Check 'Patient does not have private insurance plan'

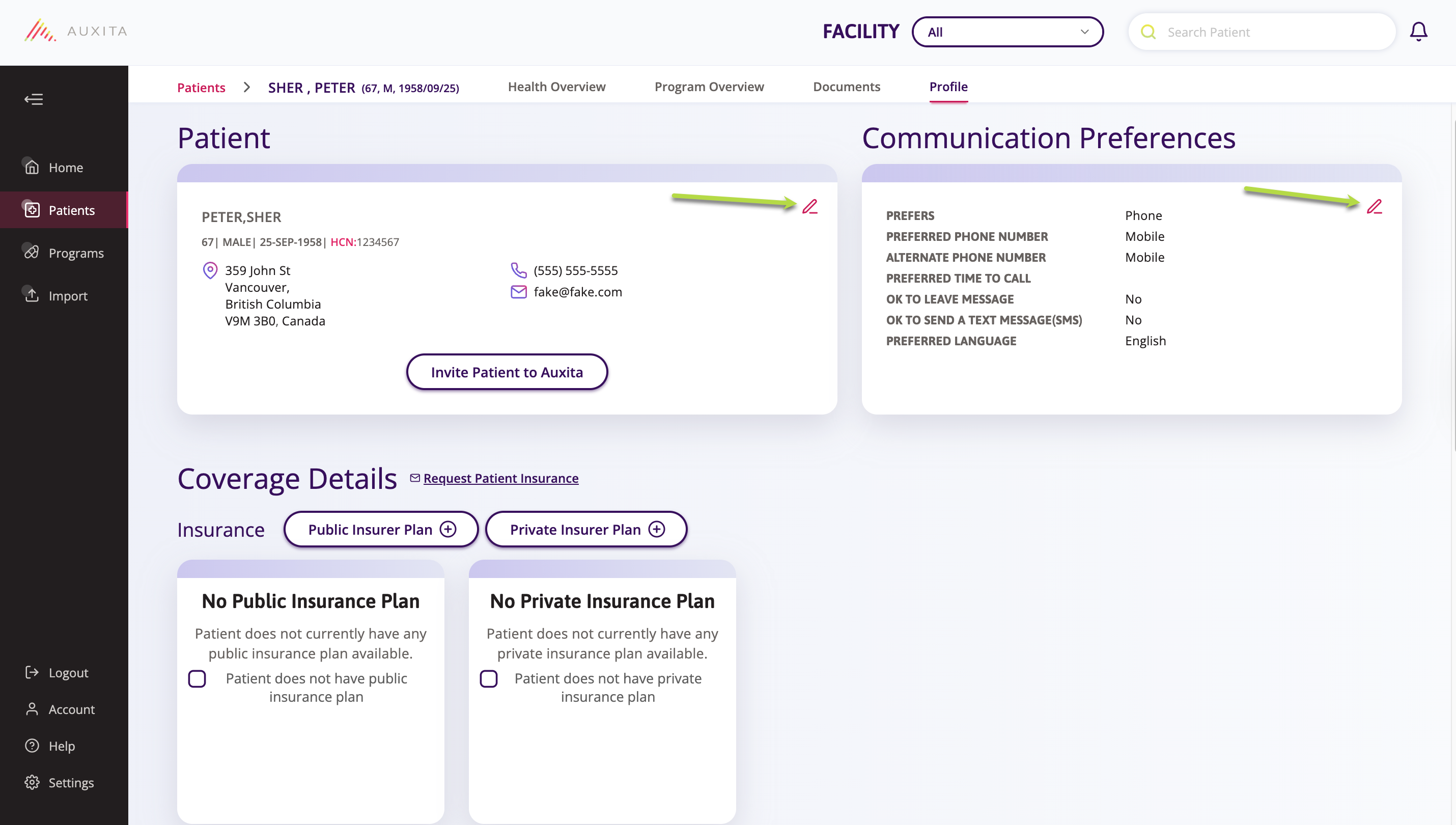click(489, 678)
